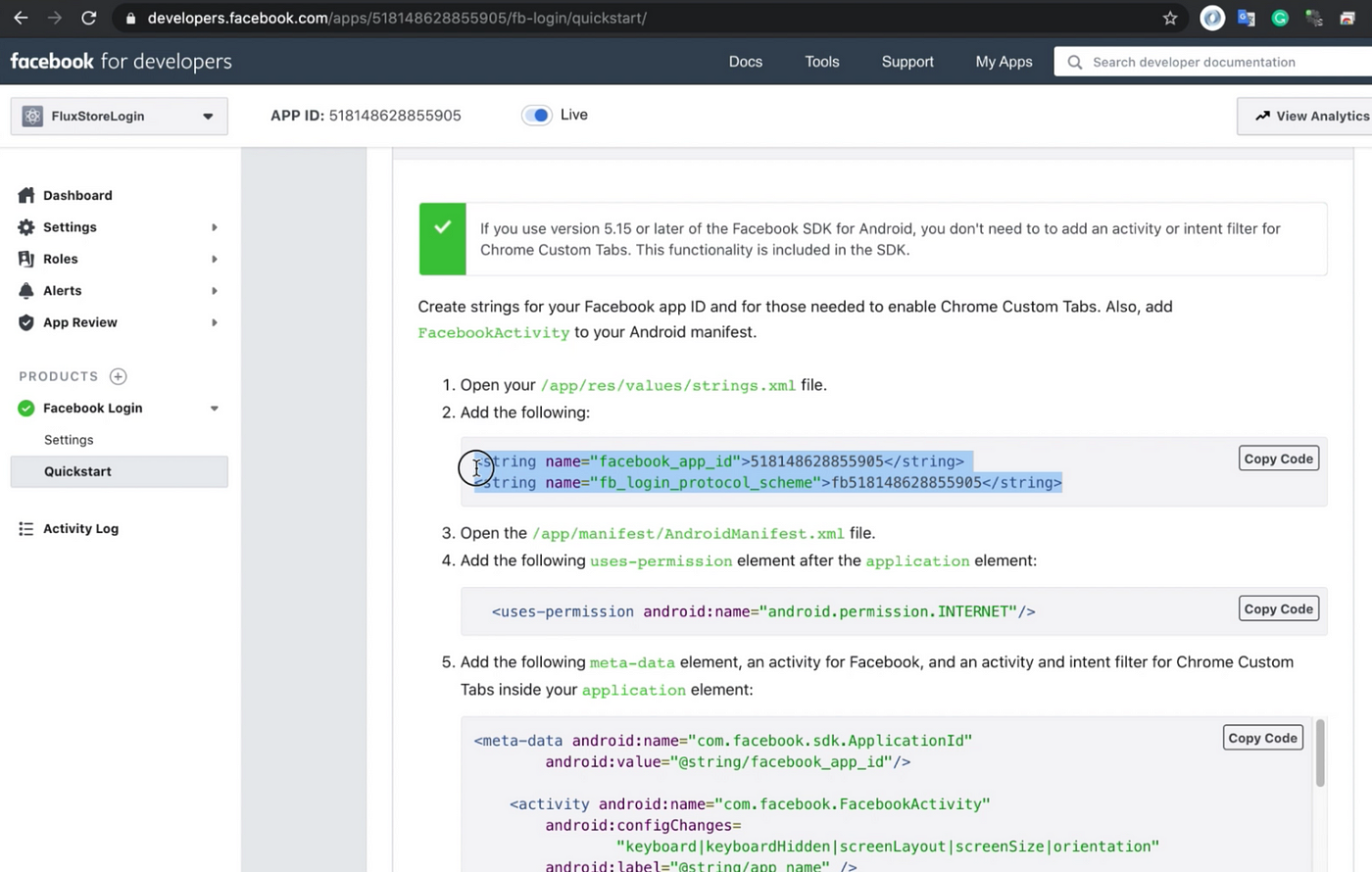The height and width of the screenshot is (872, 1372).
Task: Click the FacebookActivity code text
Action: (494, 333)
